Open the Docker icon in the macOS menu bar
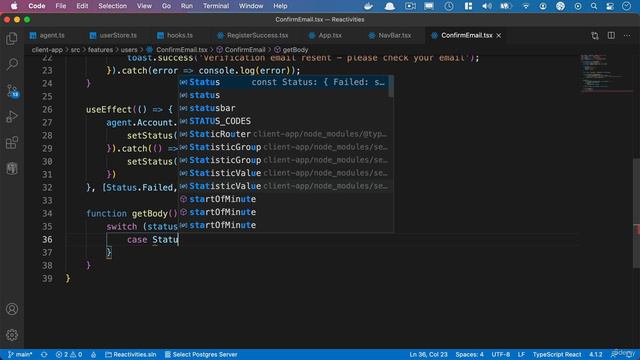 pyautogui.click(x=368, y=6)
